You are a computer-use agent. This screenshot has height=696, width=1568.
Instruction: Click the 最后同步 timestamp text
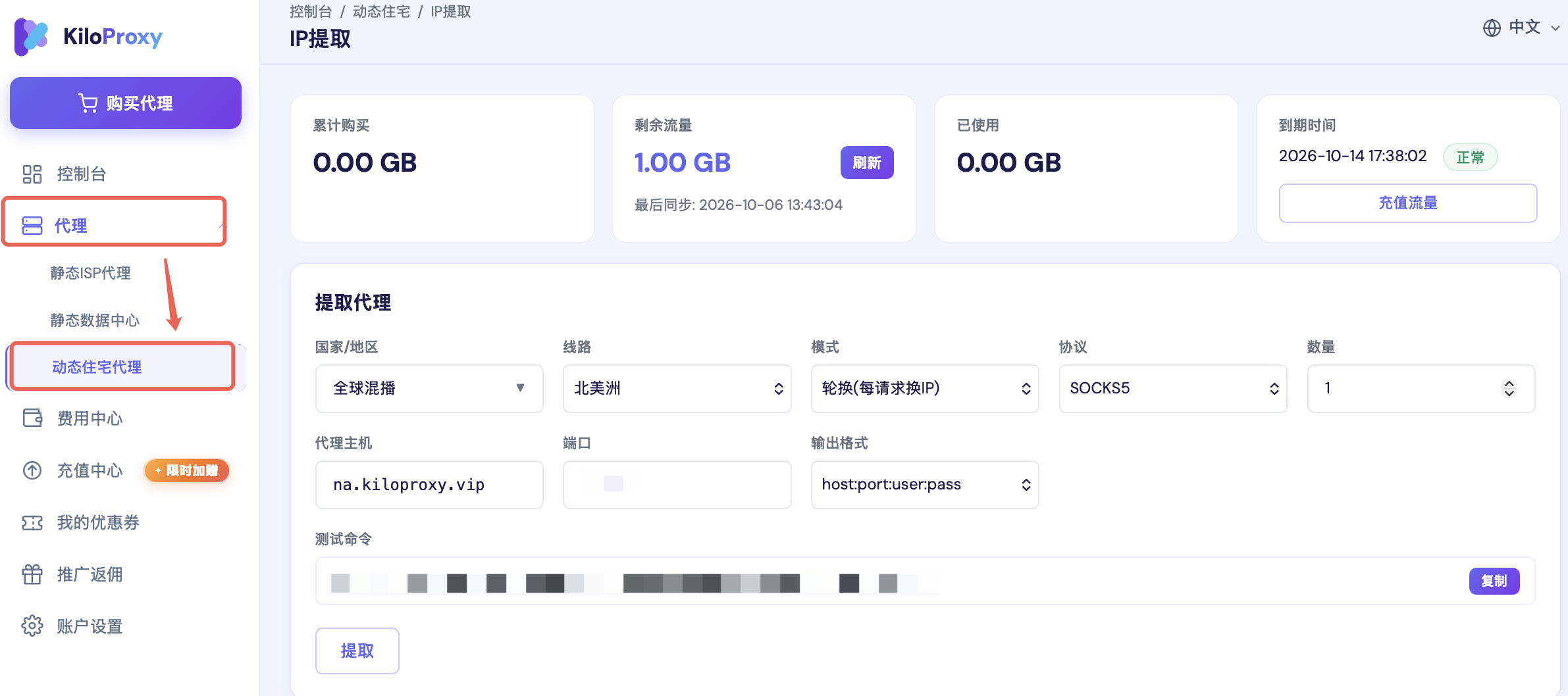click(739, 205)
